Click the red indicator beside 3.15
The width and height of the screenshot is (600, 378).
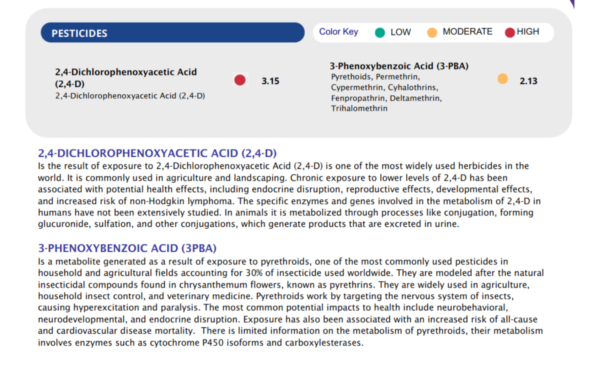pos(240,80)
